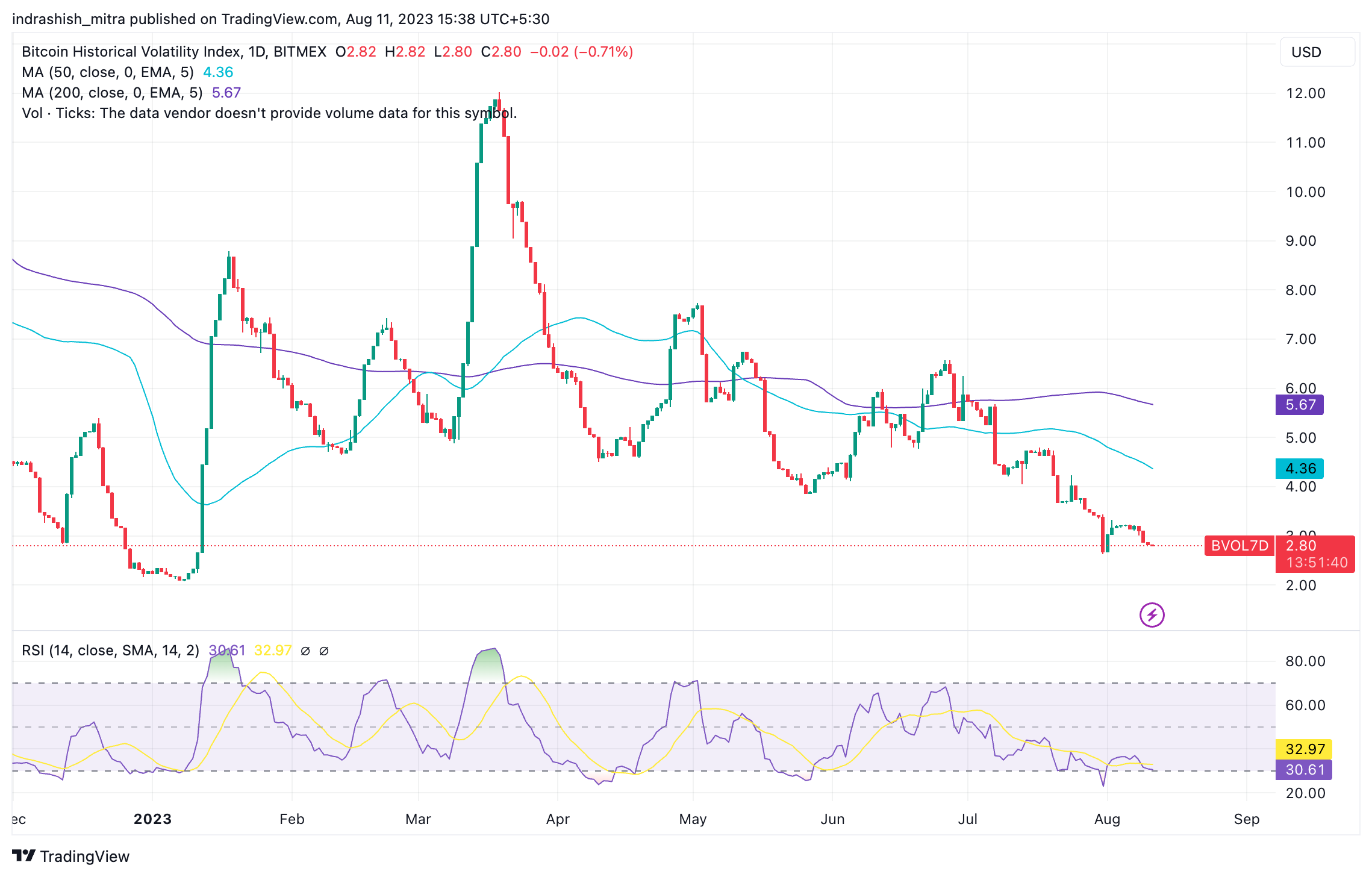Click the 2023 label on time axis
The width and height of the screenshot is (1372, 877).
coord(152,819)
